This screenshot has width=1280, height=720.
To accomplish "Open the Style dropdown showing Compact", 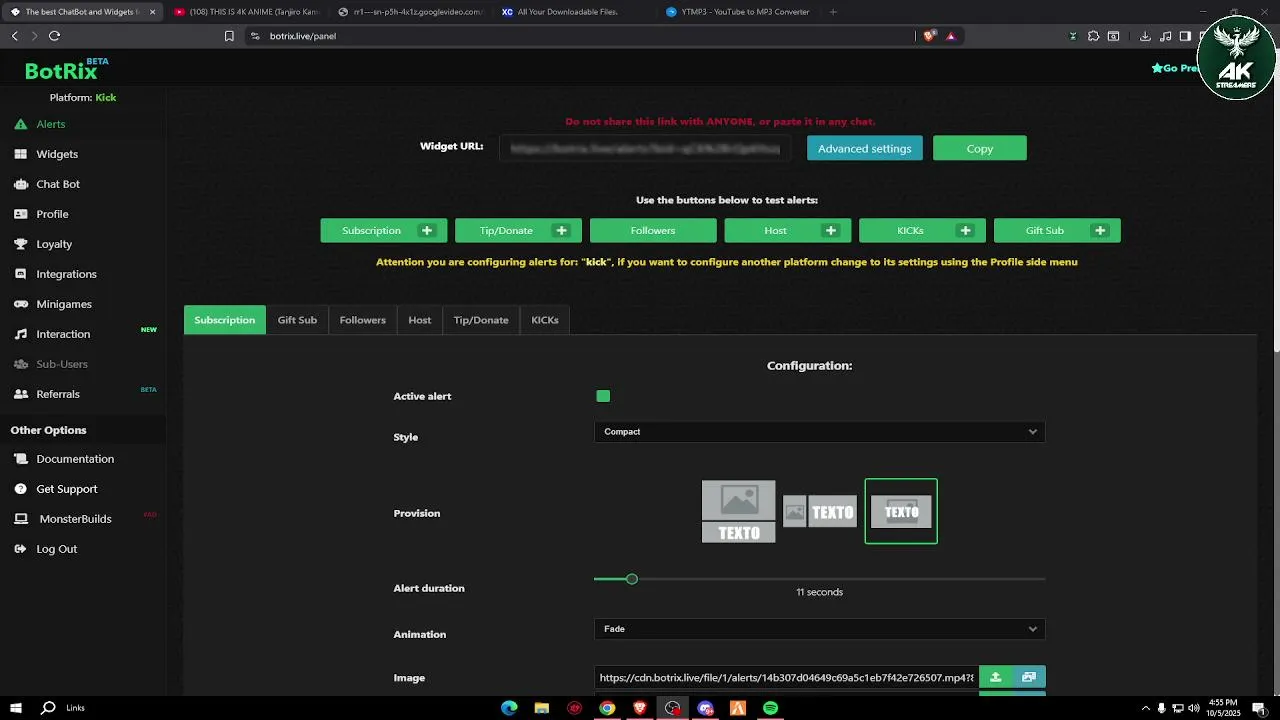I will coord(820,432).
